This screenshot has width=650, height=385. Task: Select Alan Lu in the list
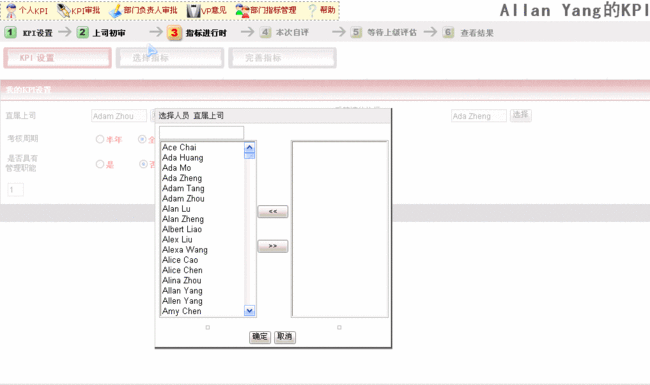click(176, 208)
